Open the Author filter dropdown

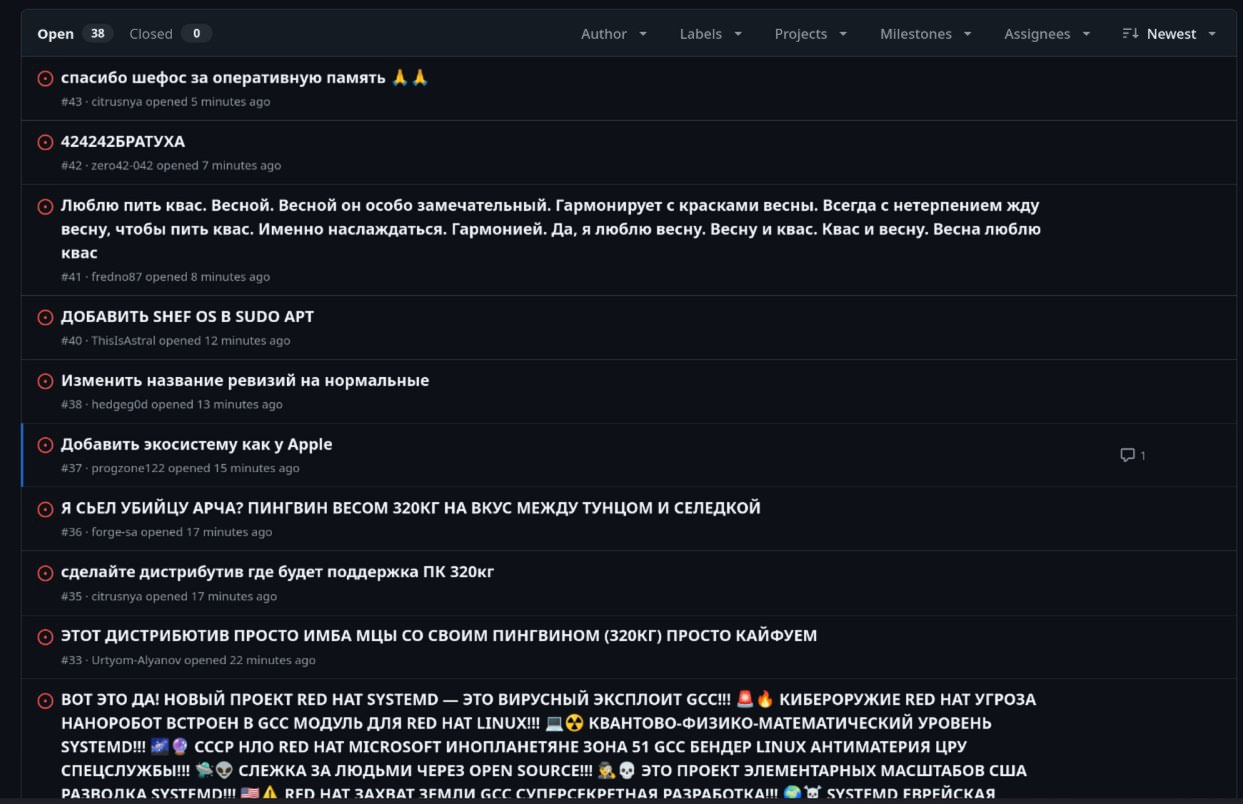613,34
